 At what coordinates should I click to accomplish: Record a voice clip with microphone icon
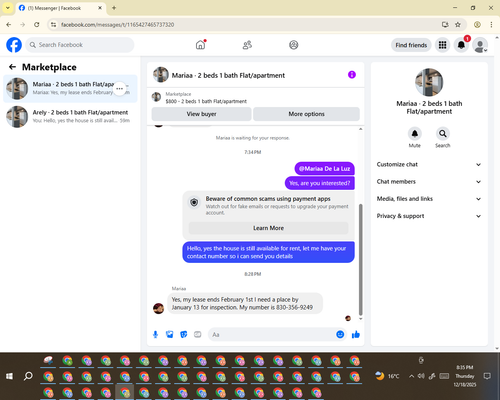155,334
